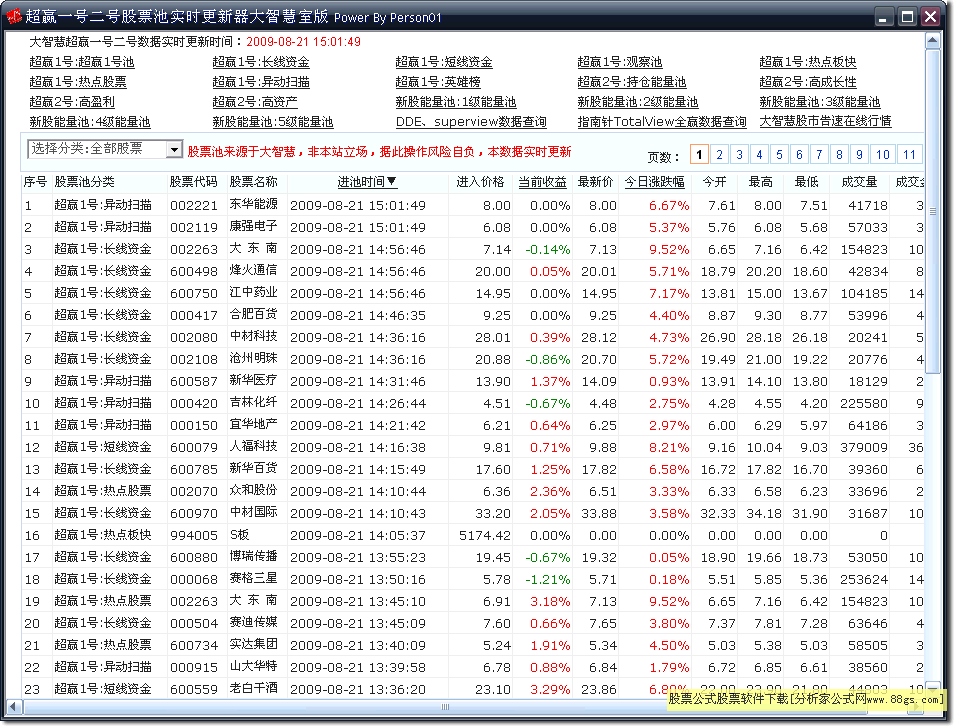
Task: Open the 新股能量池:1级能量池 link
Action: [x=455, y=102]
